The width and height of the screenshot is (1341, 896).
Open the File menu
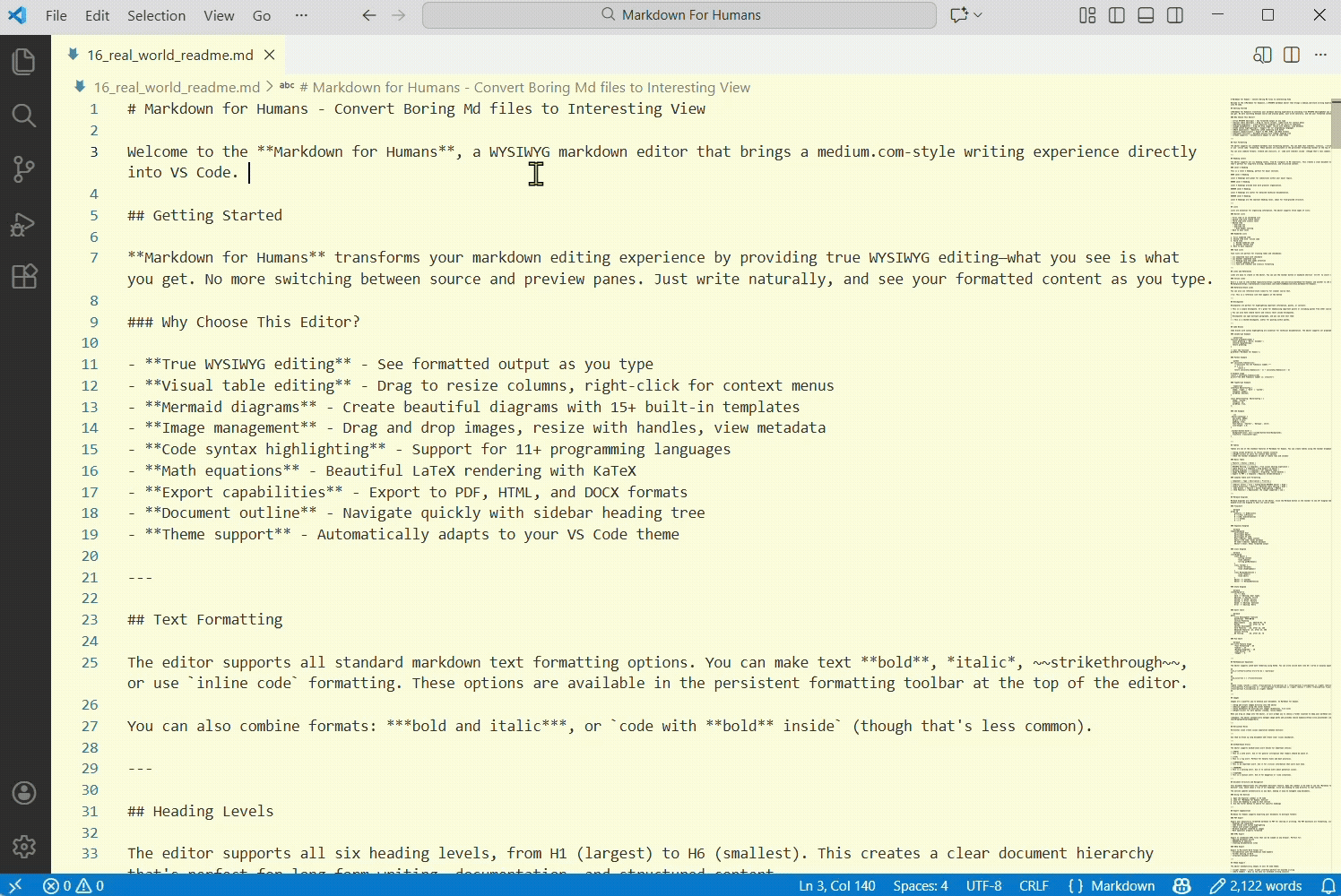point(56,15)
